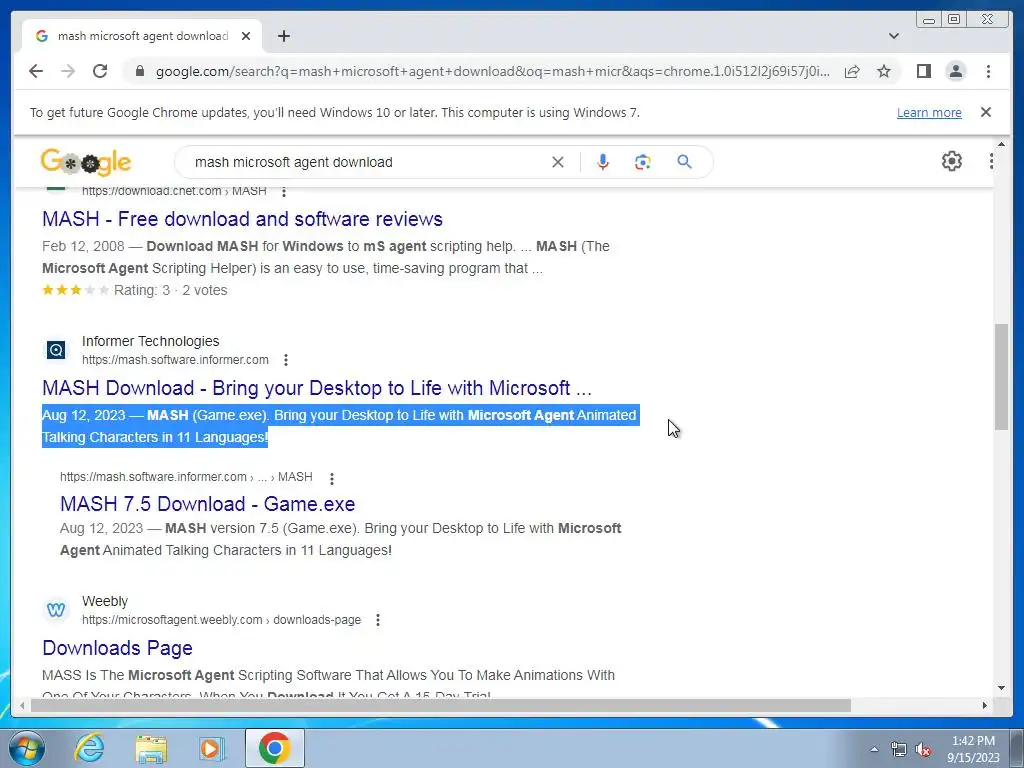This screenshot has width=1024, height=768.
Task: Click the Chrome address bar
Action: click(x=492, y=71)
